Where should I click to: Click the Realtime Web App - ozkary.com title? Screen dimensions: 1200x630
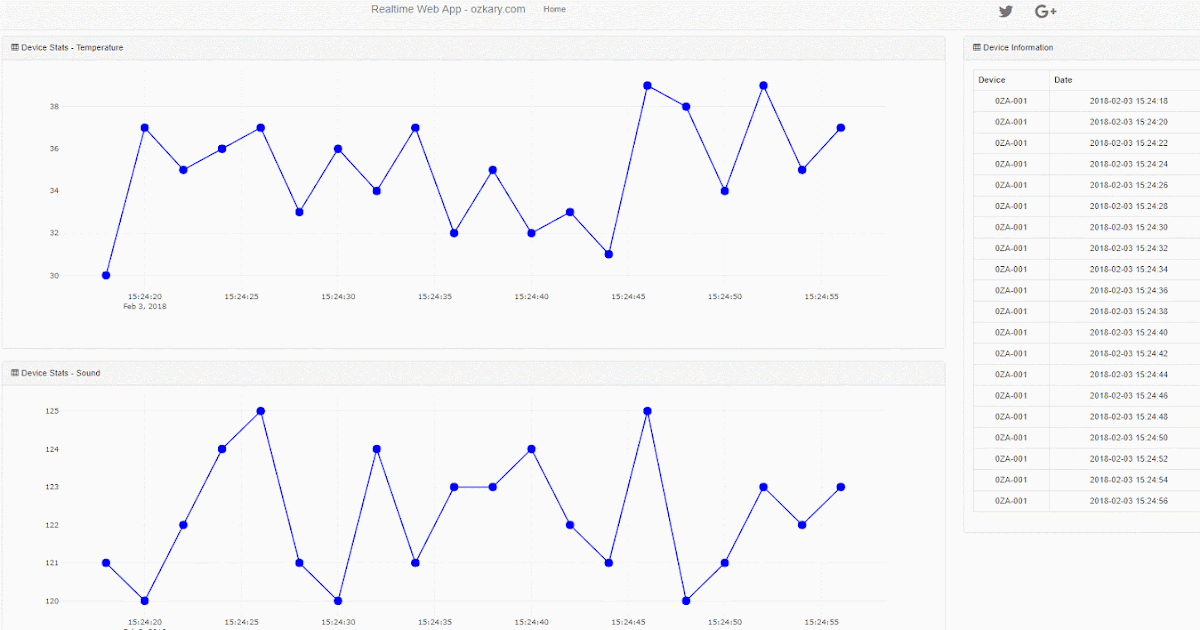point(449,9)
